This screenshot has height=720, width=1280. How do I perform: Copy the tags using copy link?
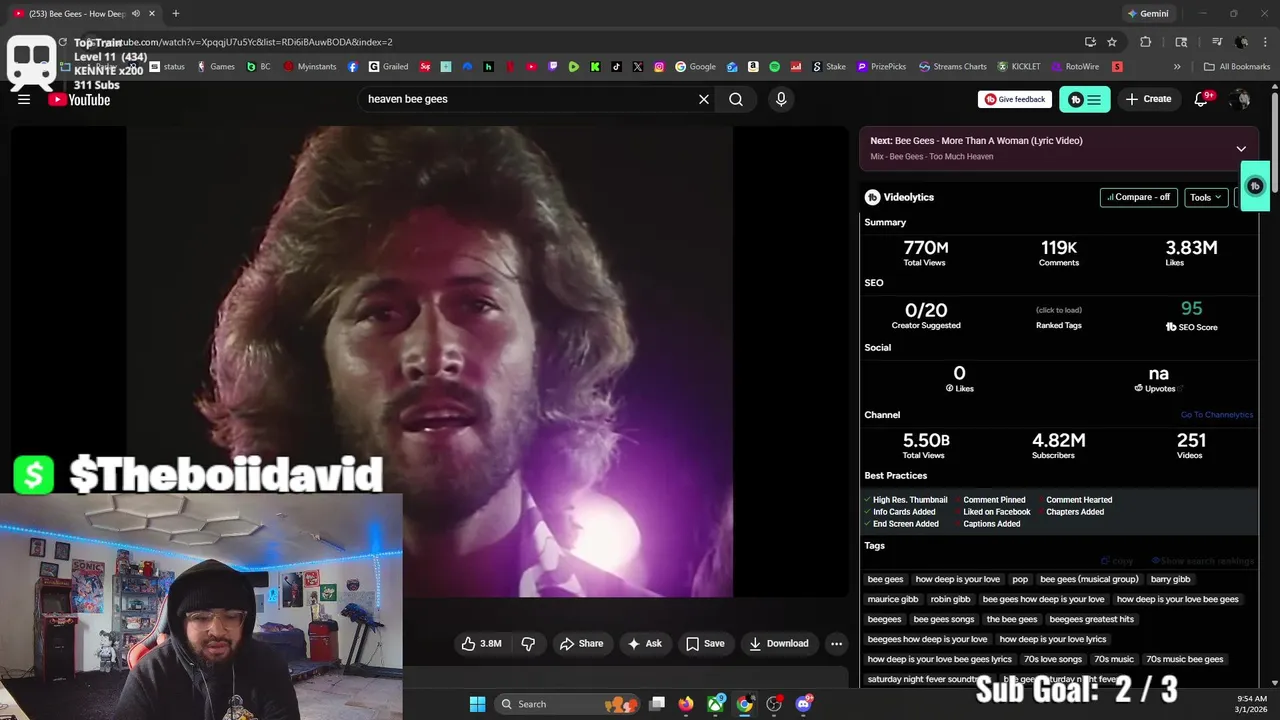pos(1118,561)
